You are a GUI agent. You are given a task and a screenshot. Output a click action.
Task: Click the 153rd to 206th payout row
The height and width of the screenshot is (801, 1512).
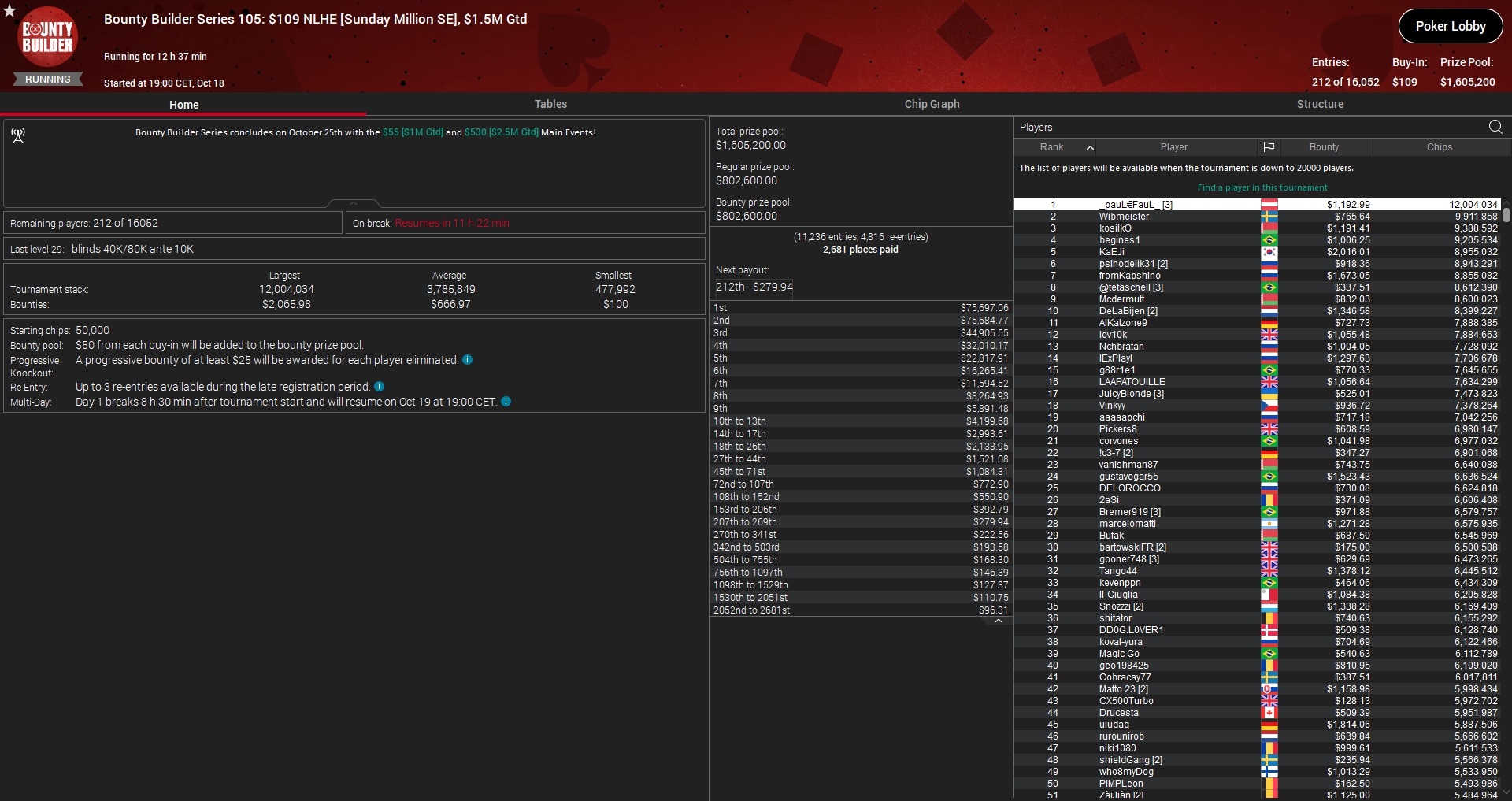861,510
